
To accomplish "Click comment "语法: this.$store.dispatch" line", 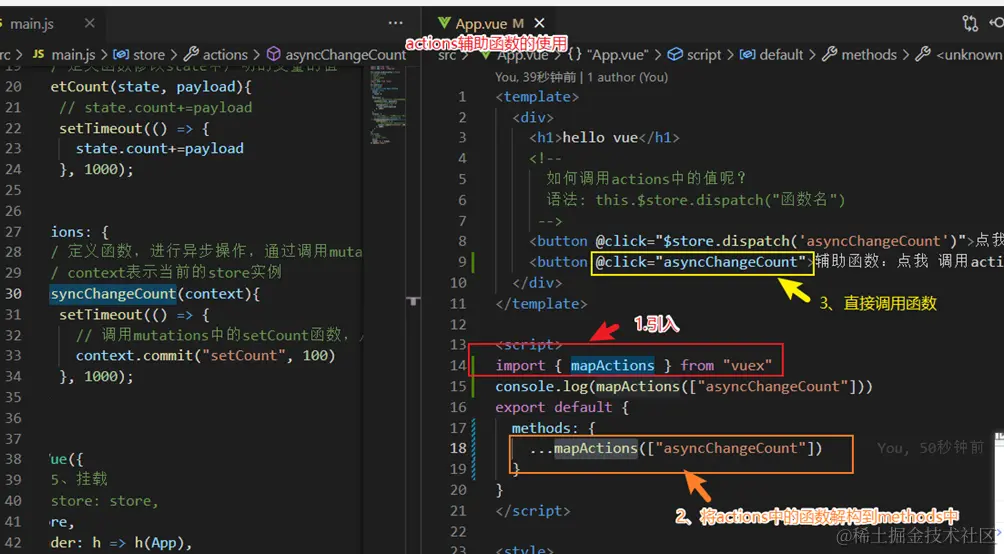I will click(696, 200).
